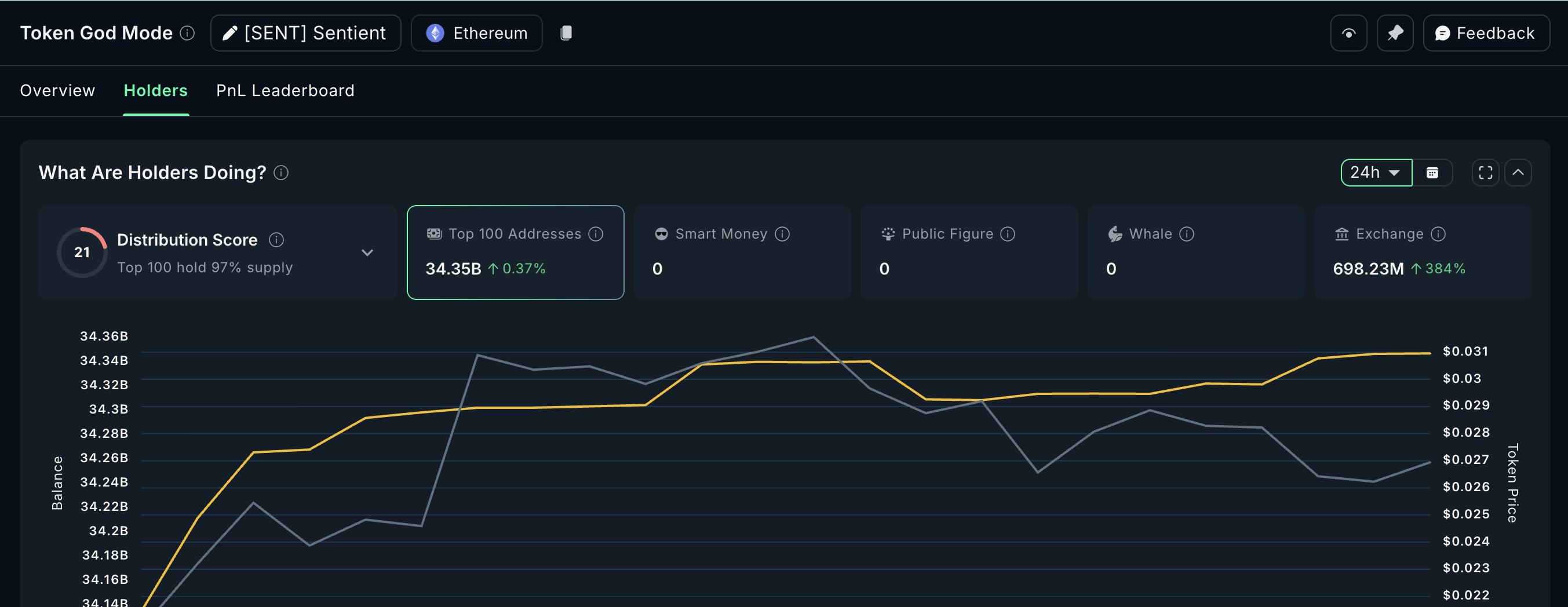Toggle the Public Figure filter card
This screenshot has width=1568, height=607.
(x=968, y=253)
